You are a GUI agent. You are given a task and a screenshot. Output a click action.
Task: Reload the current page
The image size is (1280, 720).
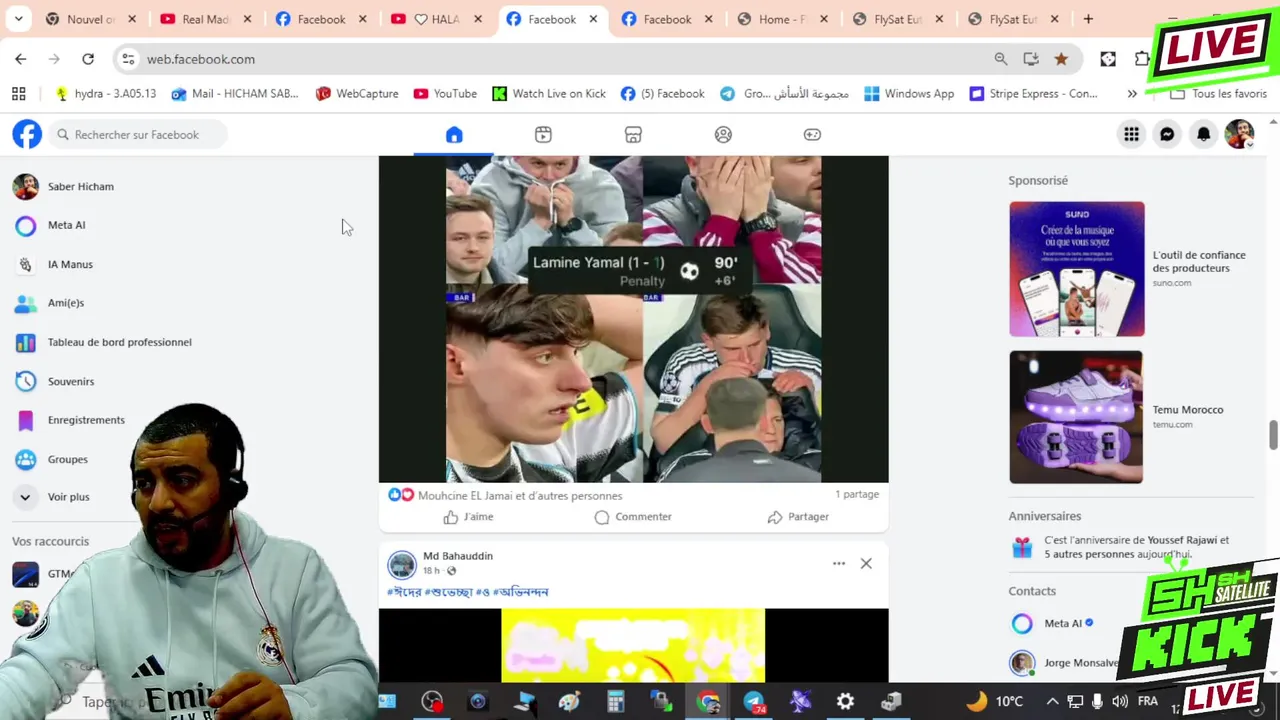88,59
